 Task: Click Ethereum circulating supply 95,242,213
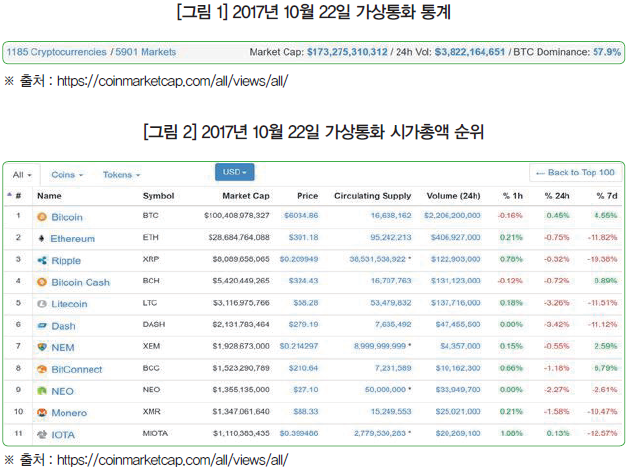391,237
